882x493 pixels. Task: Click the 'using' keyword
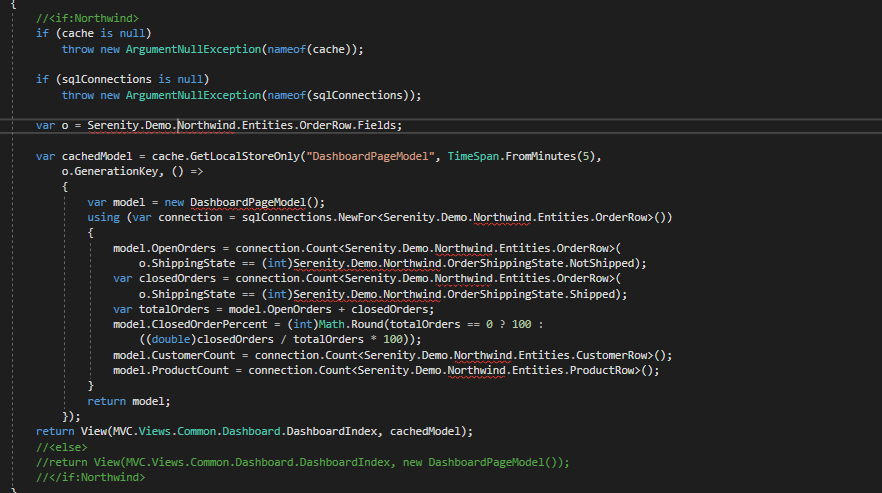point(104,217)
